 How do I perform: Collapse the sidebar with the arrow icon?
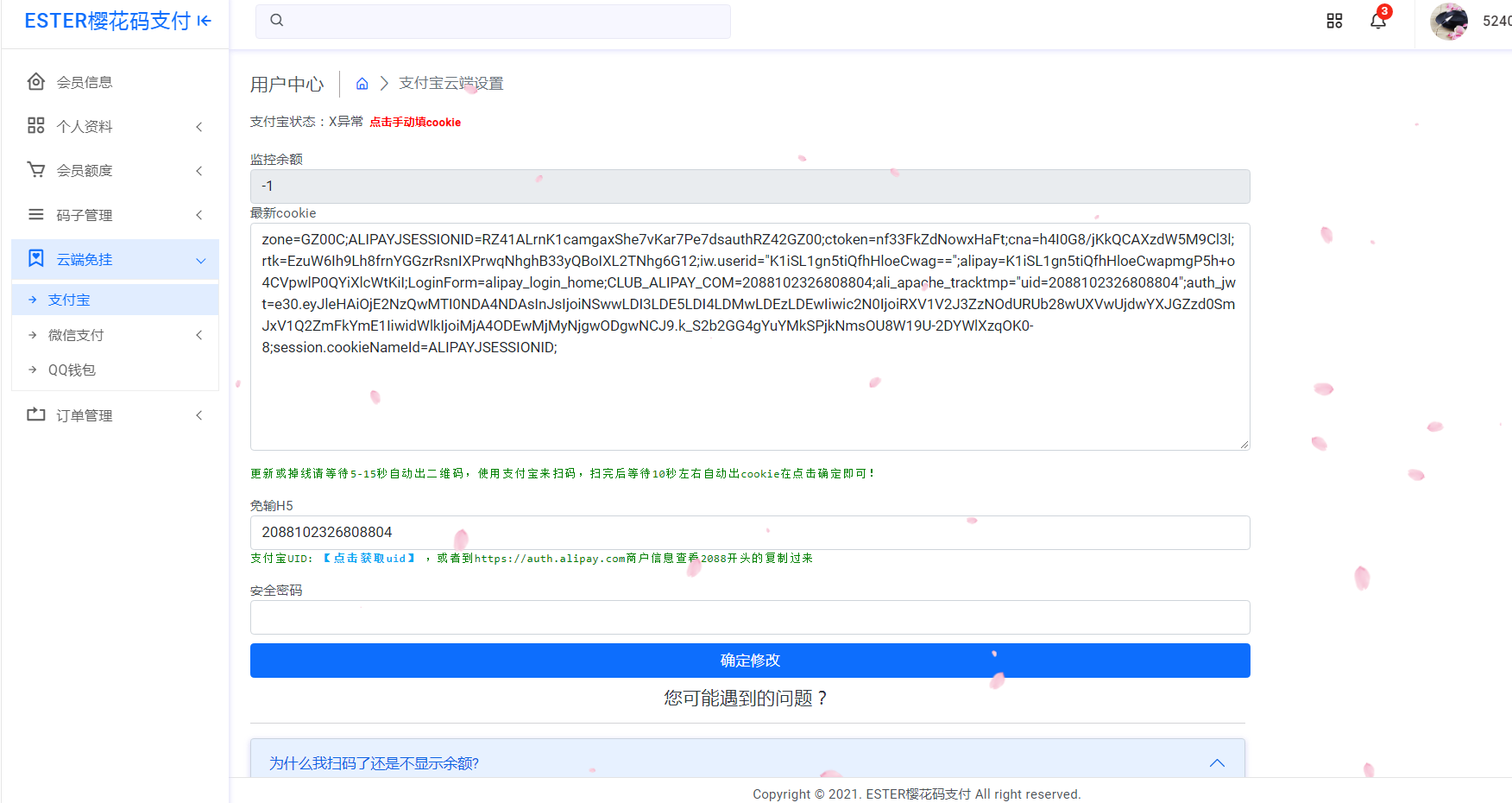[x=205, y=21]
